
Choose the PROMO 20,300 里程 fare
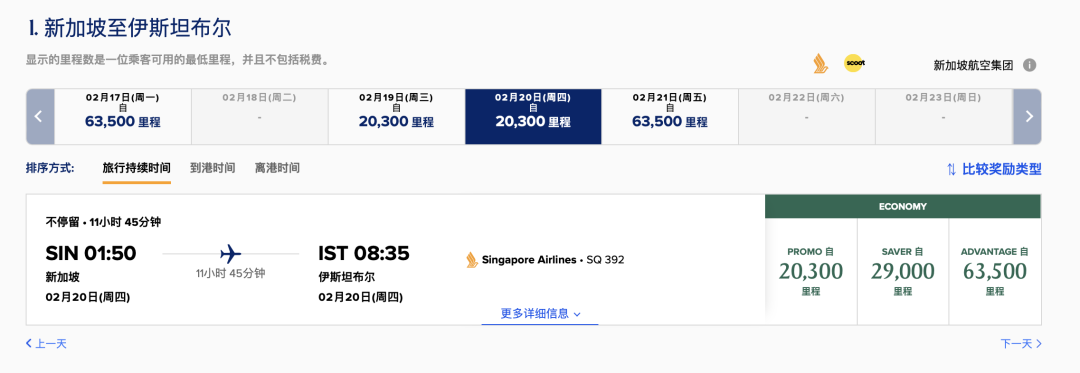(x=811, y=272)
